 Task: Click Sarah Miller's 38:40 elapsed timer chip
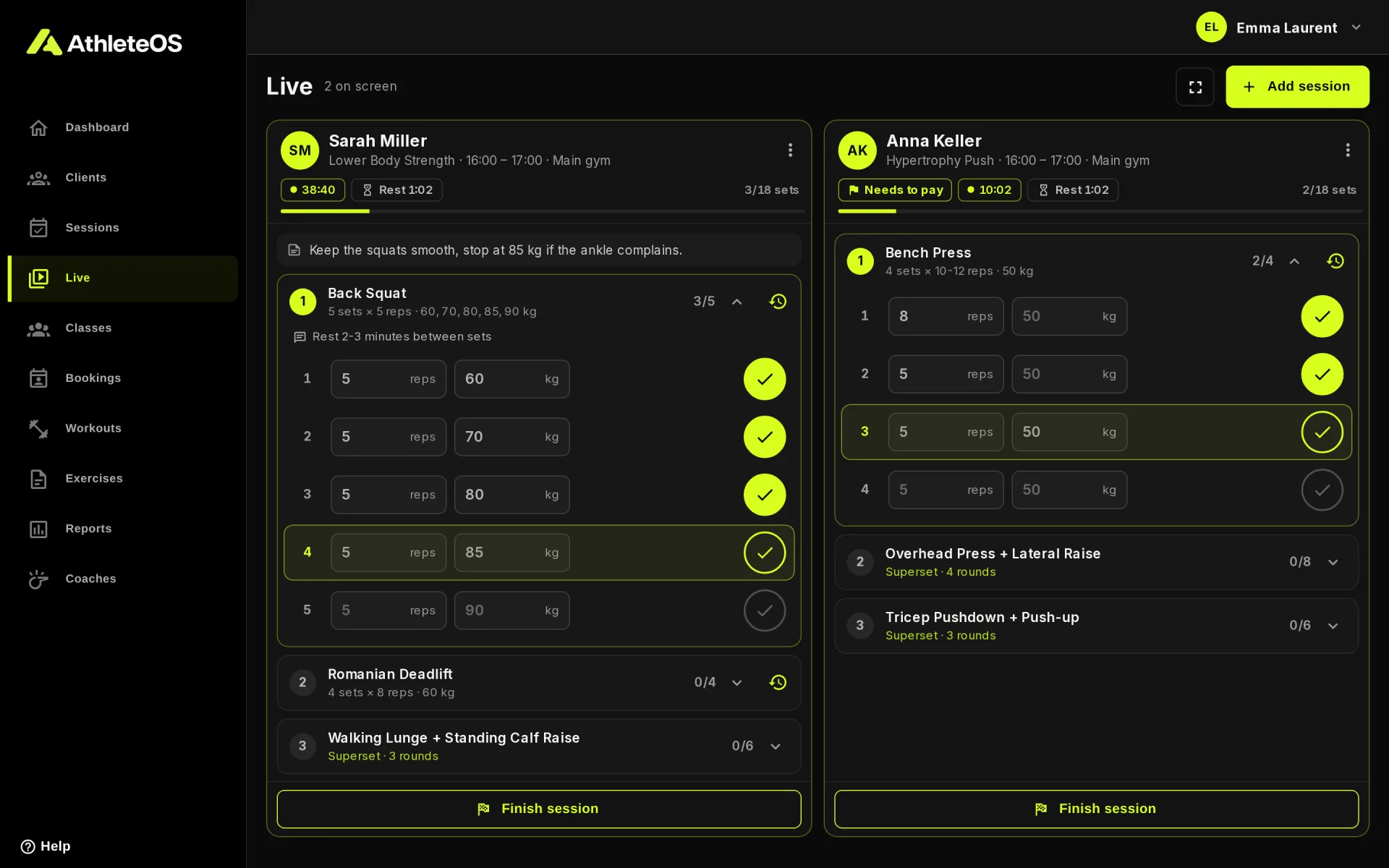[x=313, y=190]
